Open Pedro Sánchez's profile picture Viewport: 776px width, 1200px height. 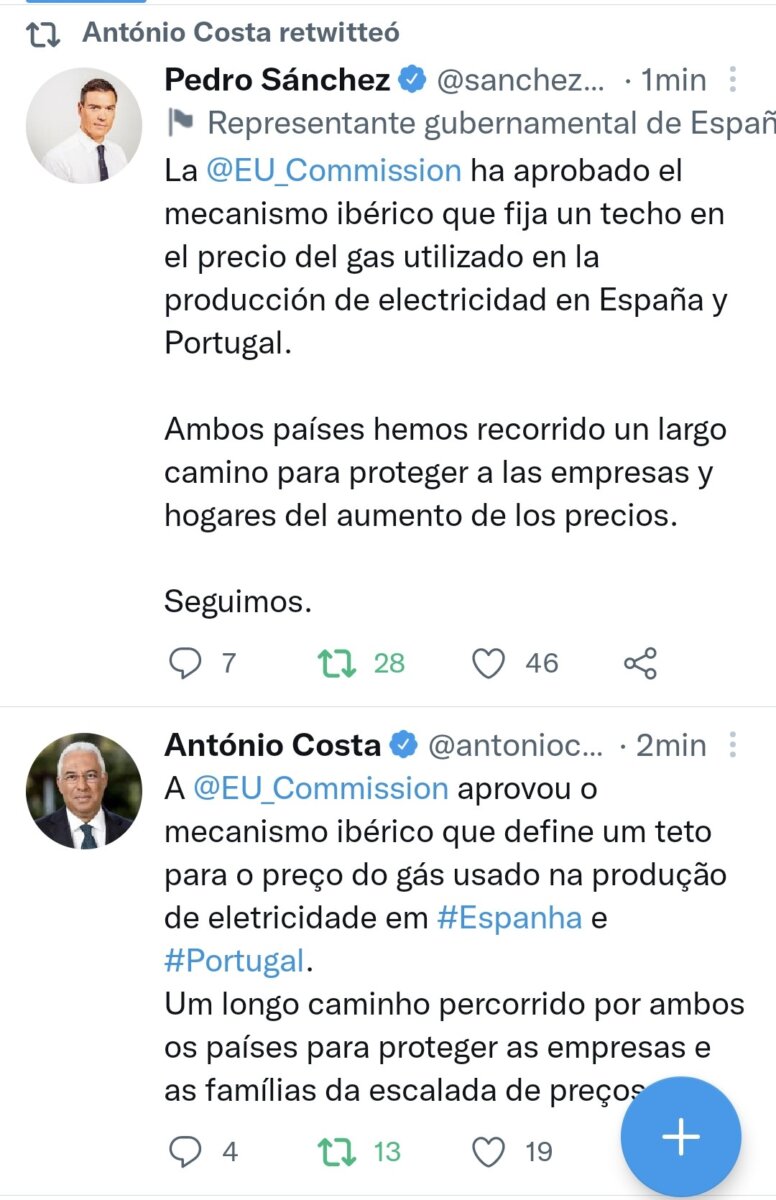click(x=83, y=126)
